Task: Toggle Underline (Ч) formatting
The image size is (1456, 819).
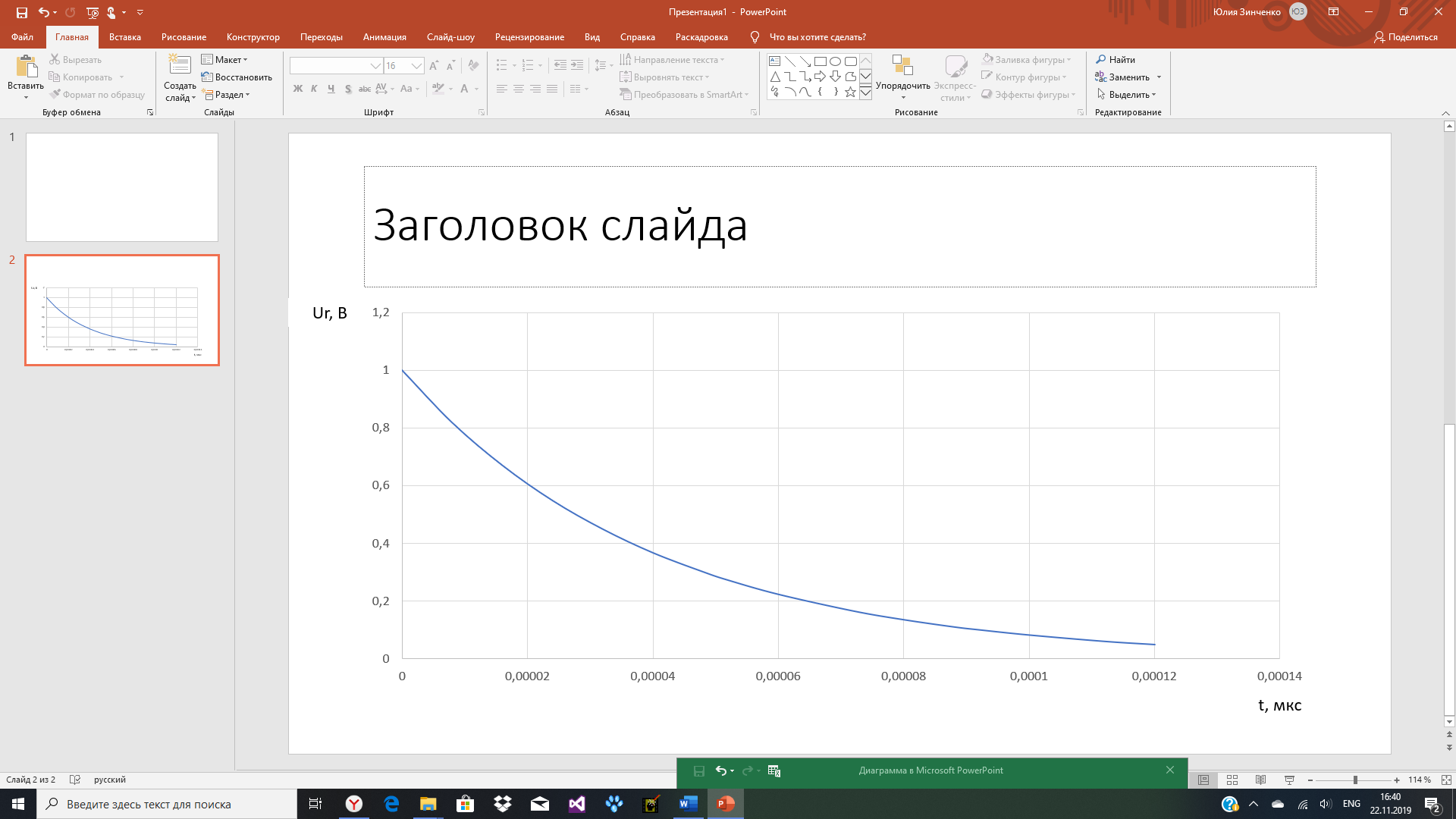Action: [x=331, y=89]
